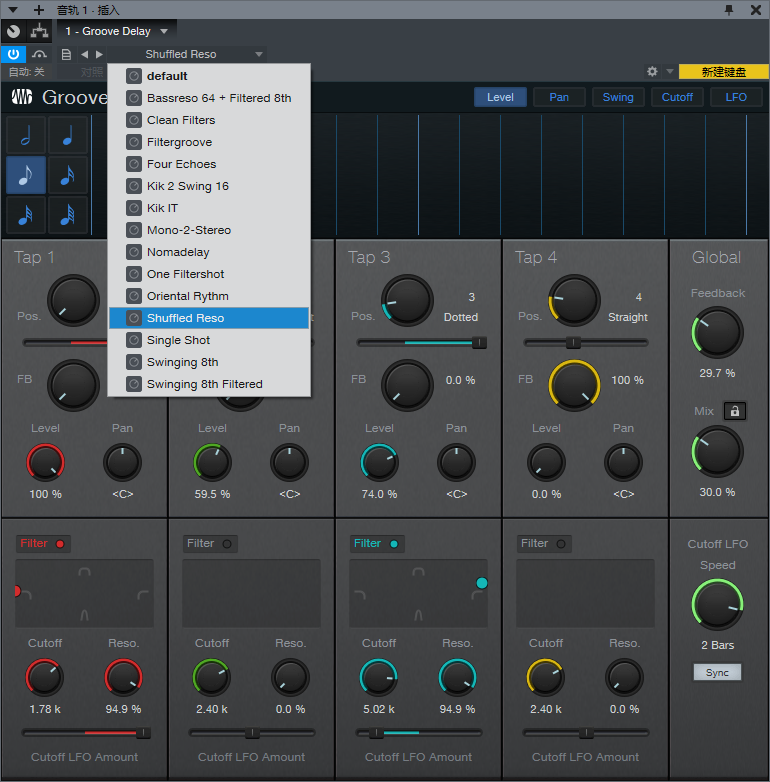Select the 32nd note beat grid icon

click(x=26, y=215)
